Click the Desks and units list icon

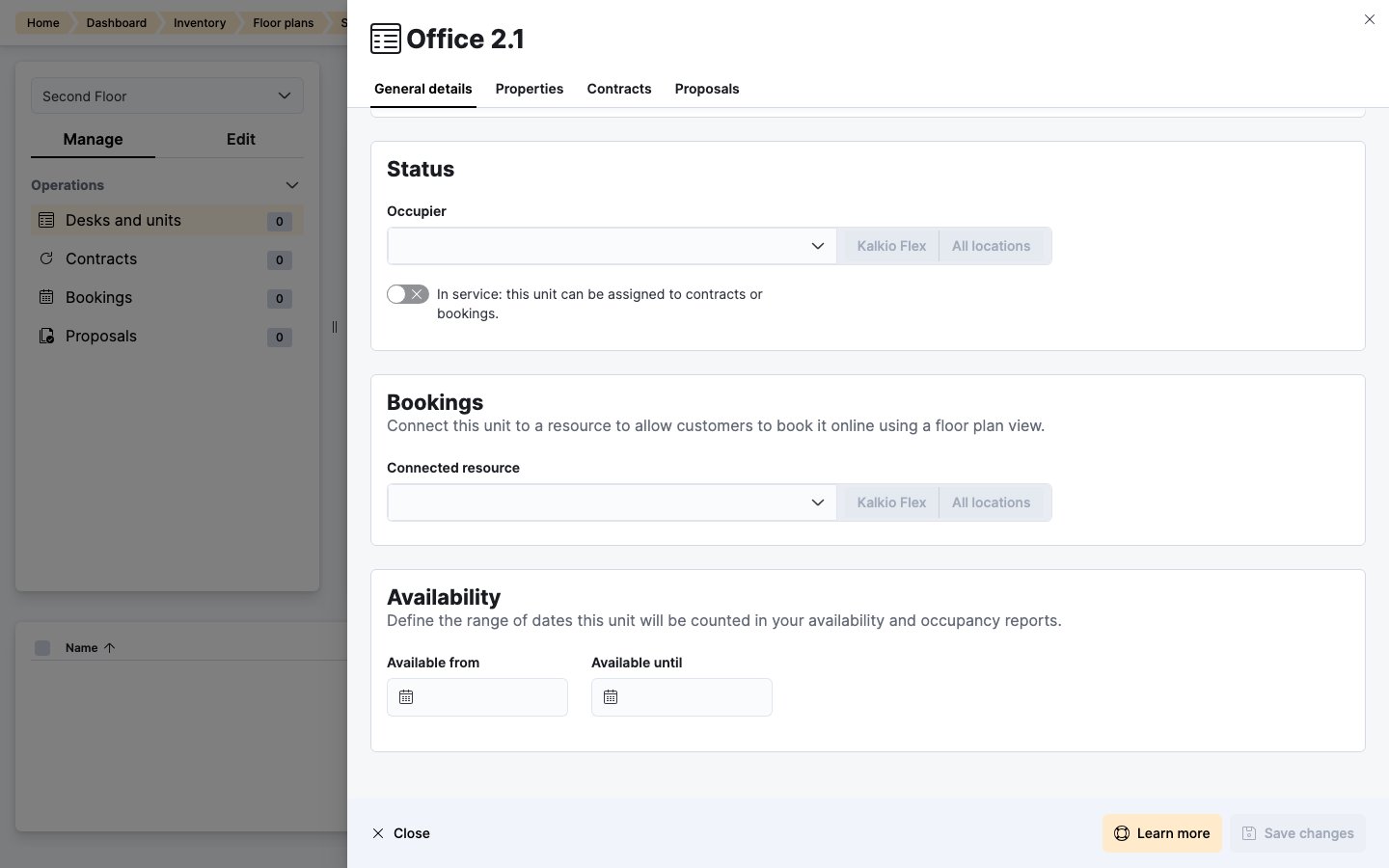(46, 220)
